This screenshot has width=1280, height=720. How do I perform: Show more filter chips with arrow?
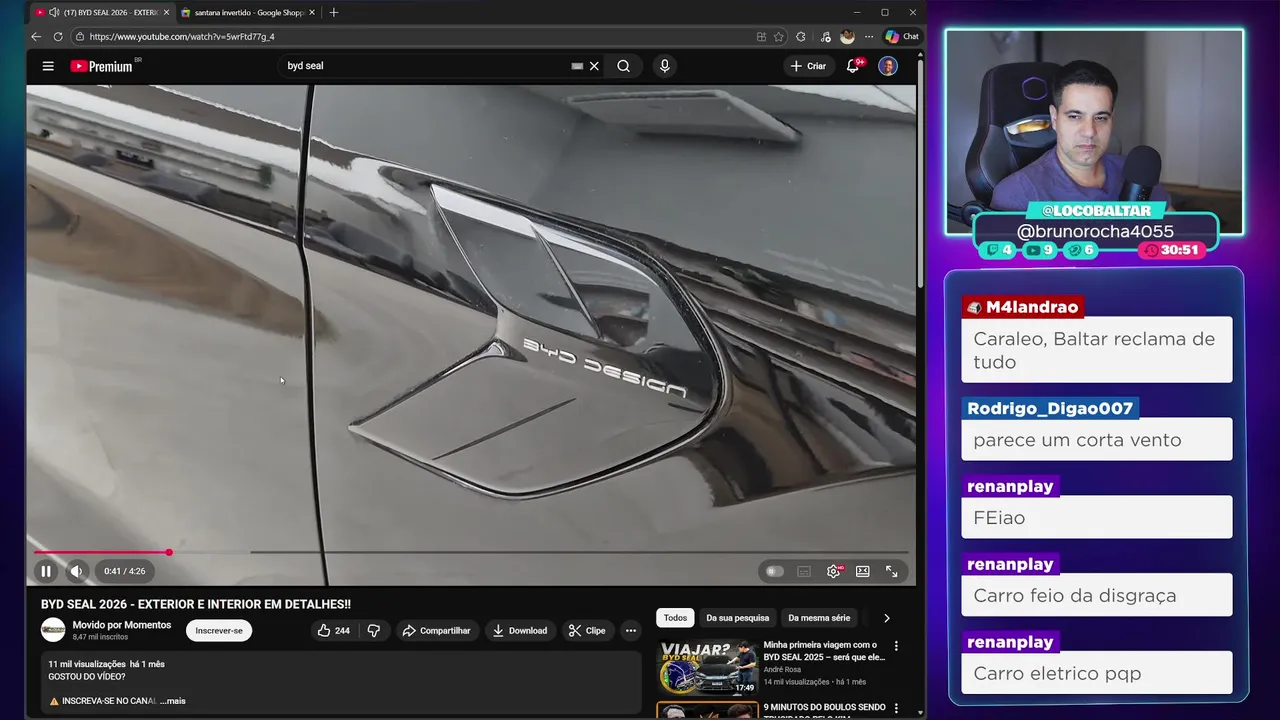click(x=886, y=618)
